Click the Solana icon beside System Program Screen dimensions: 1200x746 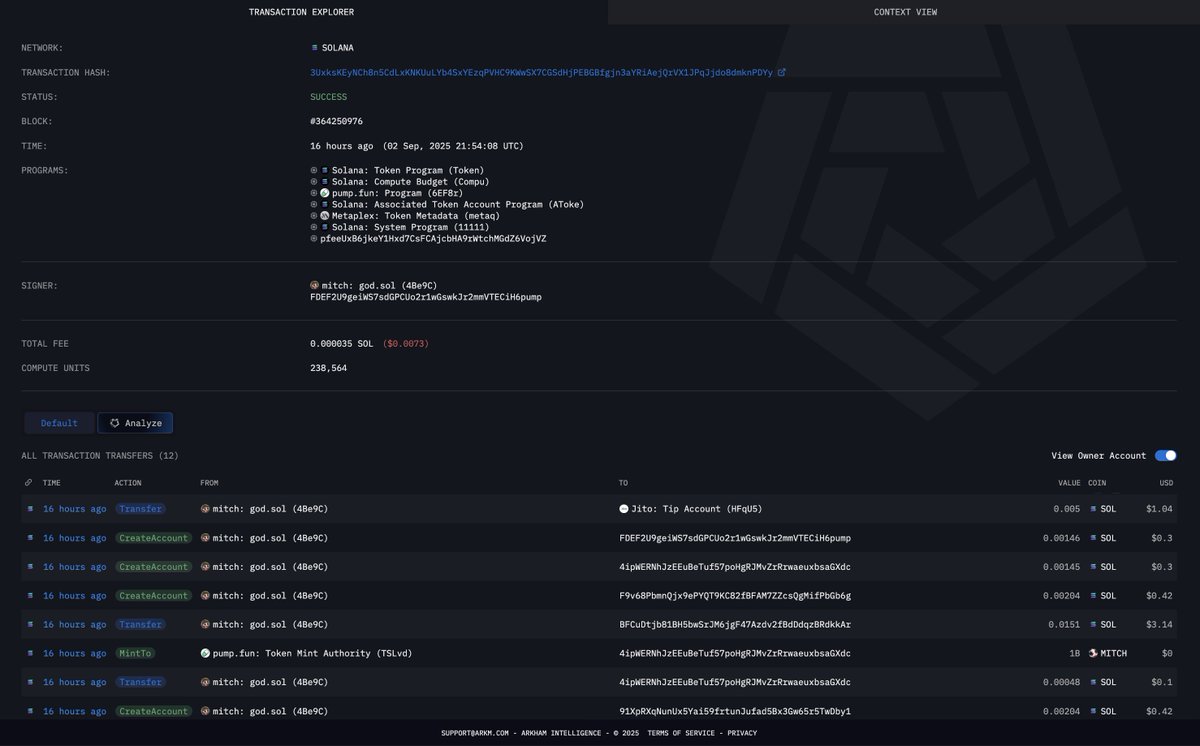tap(325, 227)
